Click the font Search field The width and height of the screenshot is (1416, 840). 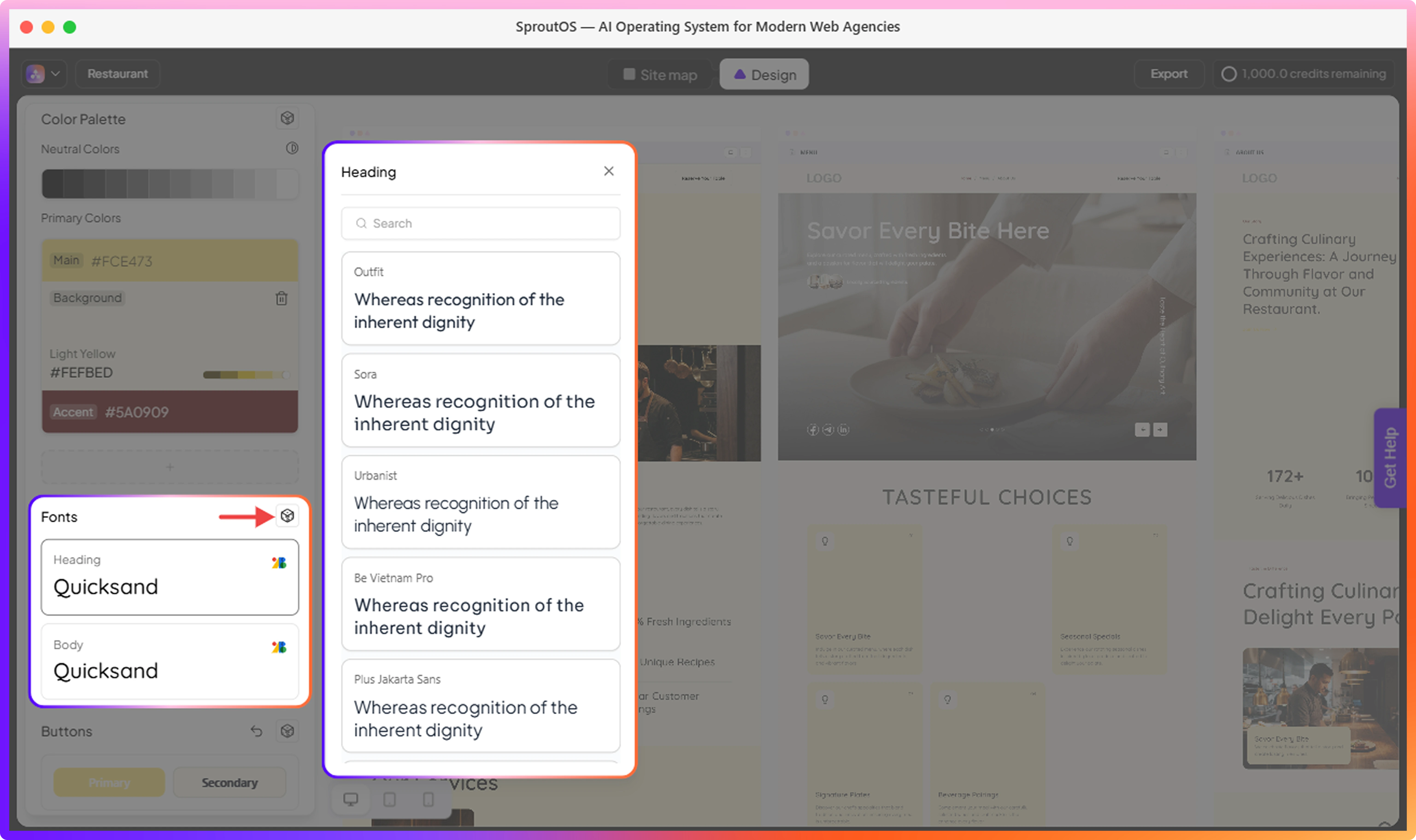click(481, 223)
